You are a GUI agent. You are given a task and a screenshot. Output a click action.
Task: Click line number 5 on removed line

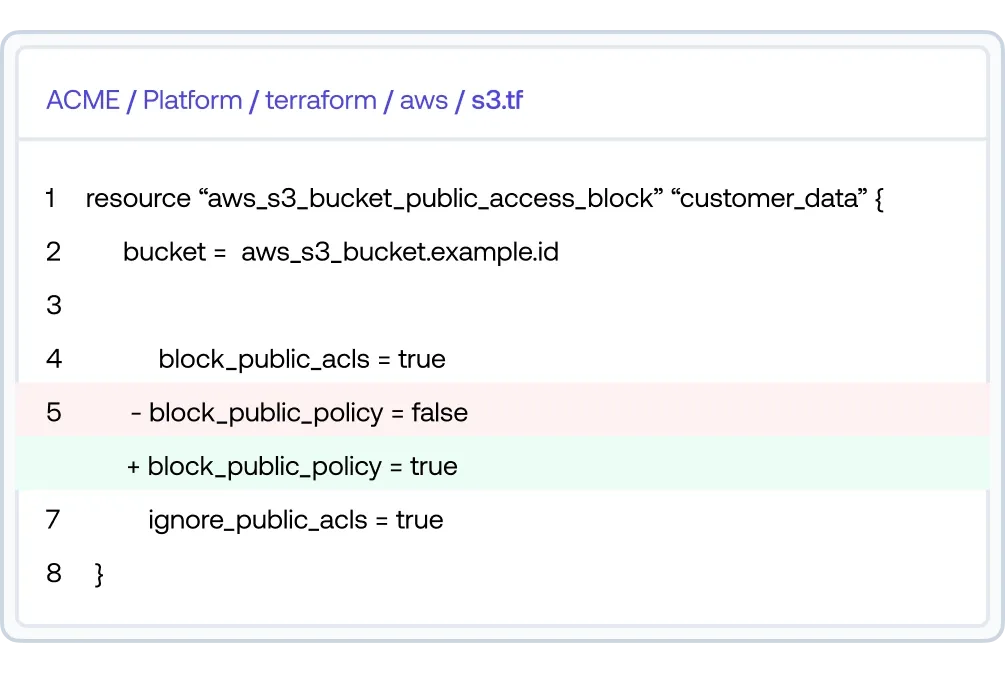click(x=54, y=412)
